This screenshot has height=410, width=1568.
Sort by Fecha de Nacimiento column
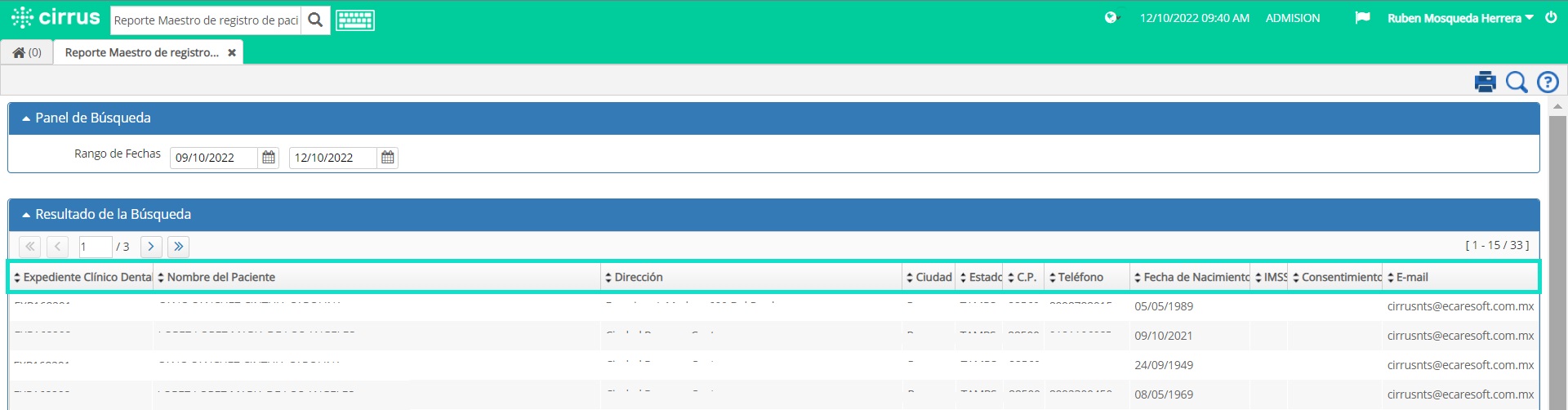tap(1190, 278)
